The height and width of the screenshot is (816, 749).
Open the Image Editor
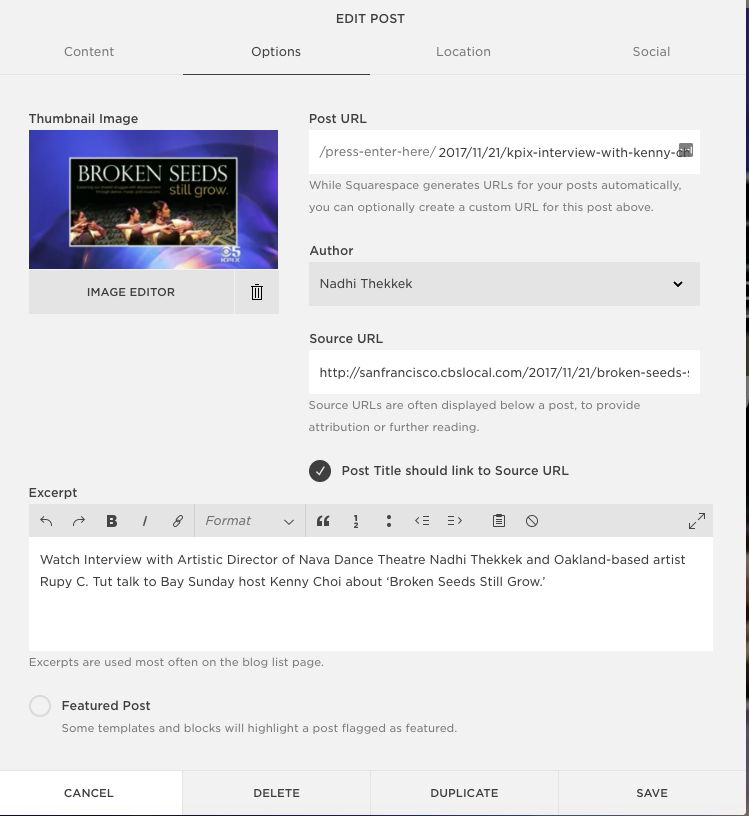131,292
